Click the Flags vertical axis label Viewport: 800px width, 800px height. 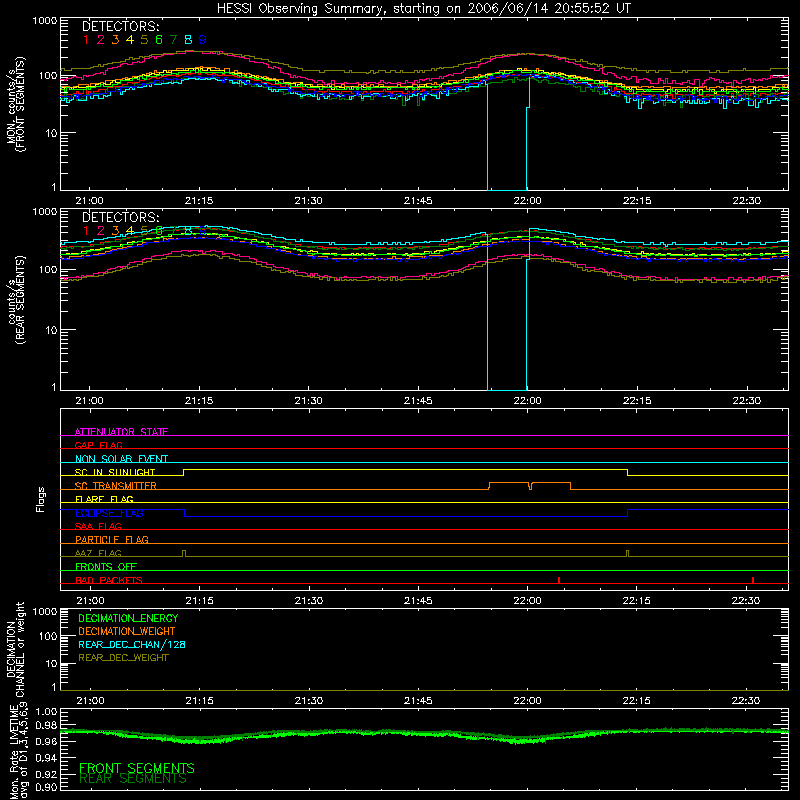point(41,499)
